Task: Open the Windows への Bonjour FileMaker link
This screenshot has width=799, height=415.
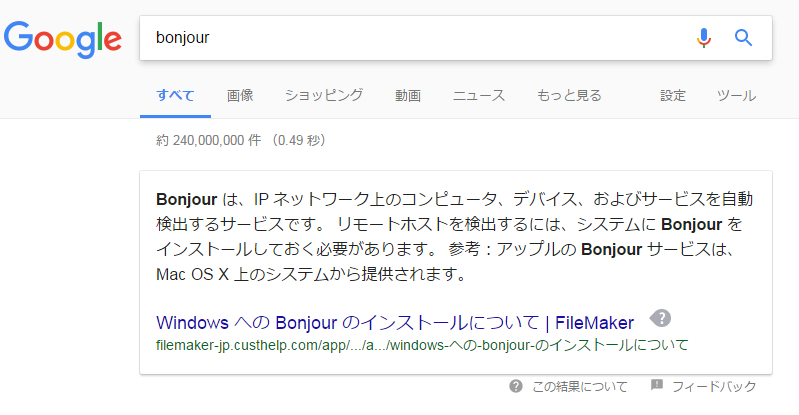Action: [x=395, y=322]
